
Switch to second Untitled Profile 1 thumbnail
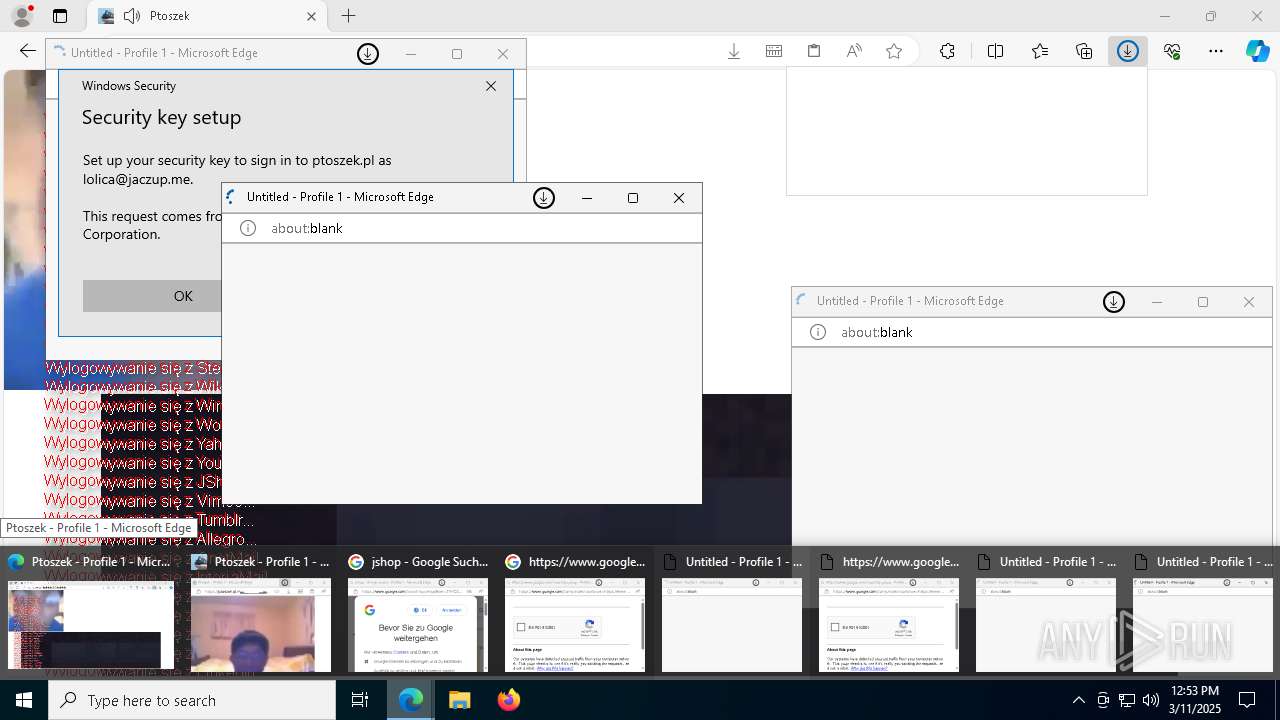[1046, 612]
